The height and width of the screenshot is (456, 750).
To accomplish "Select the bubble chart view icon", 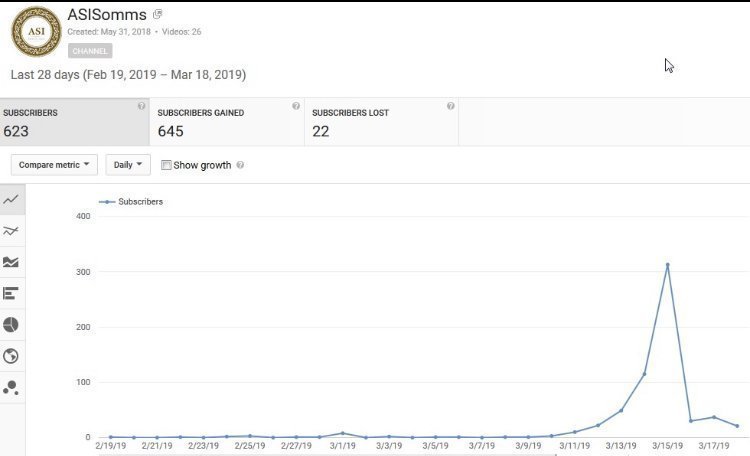I will [x=11, y=387].
